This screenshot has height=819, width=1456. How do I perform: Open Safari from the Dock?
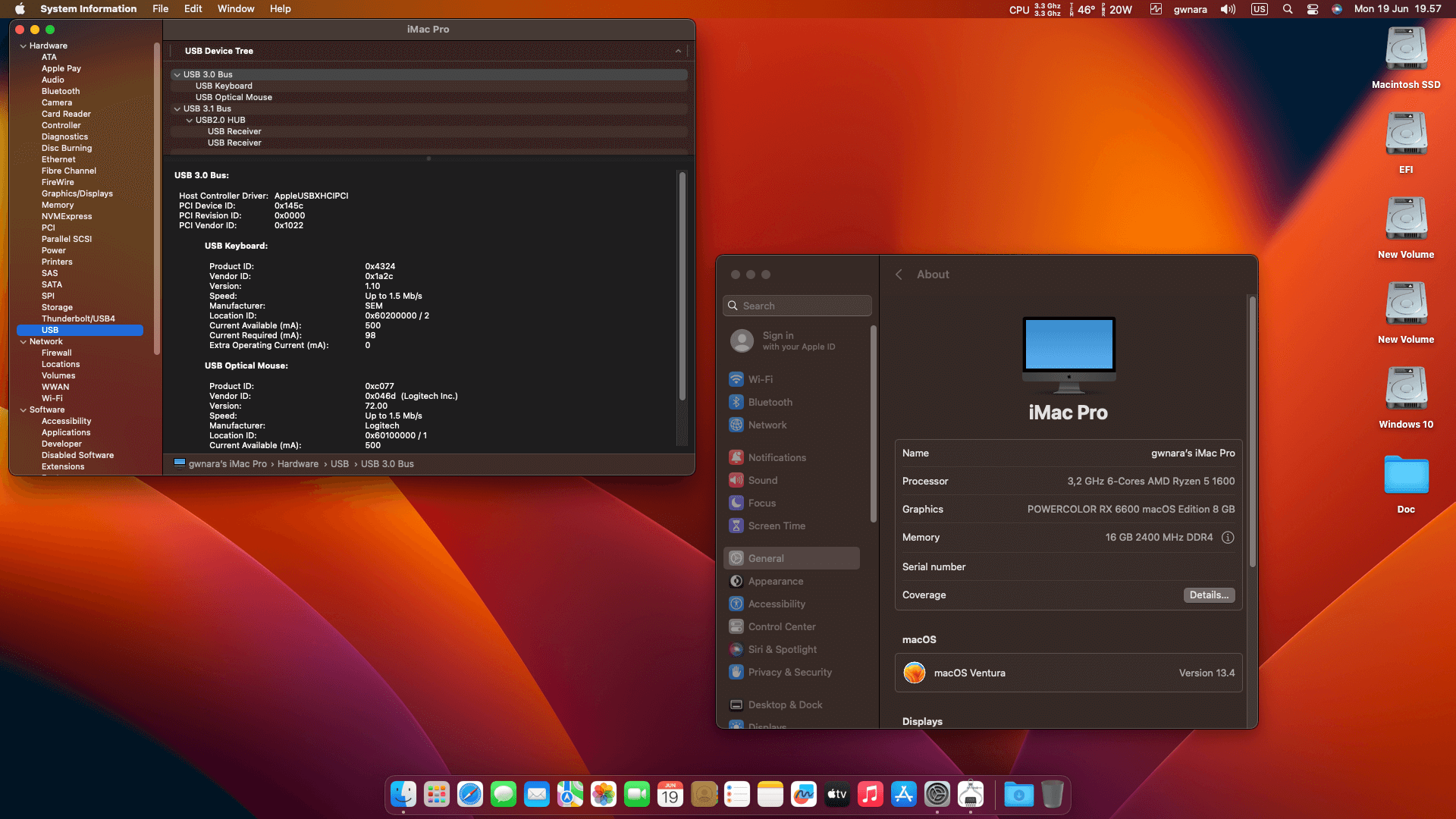469,794
